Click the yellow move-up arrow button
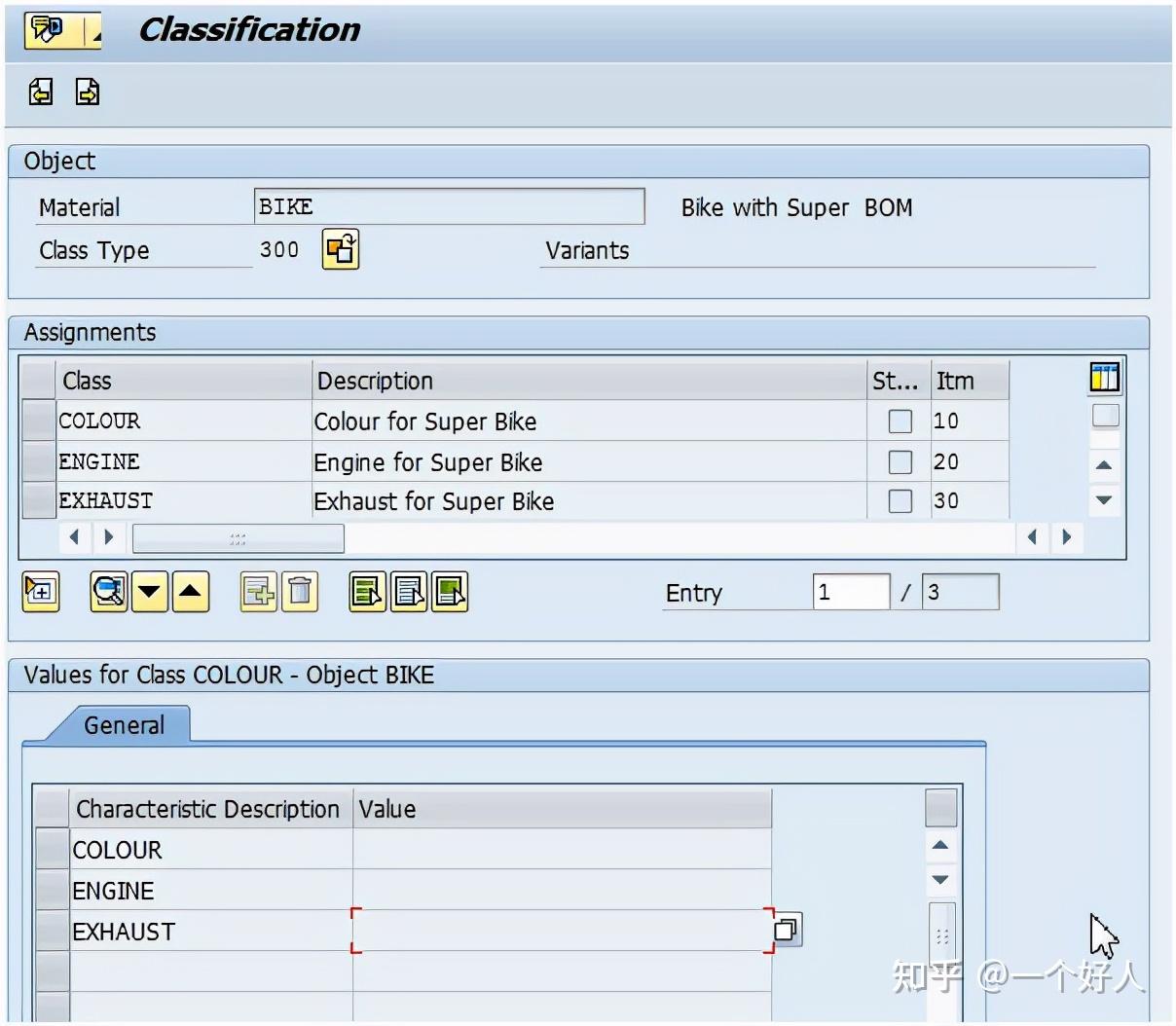 coord(191,591)
